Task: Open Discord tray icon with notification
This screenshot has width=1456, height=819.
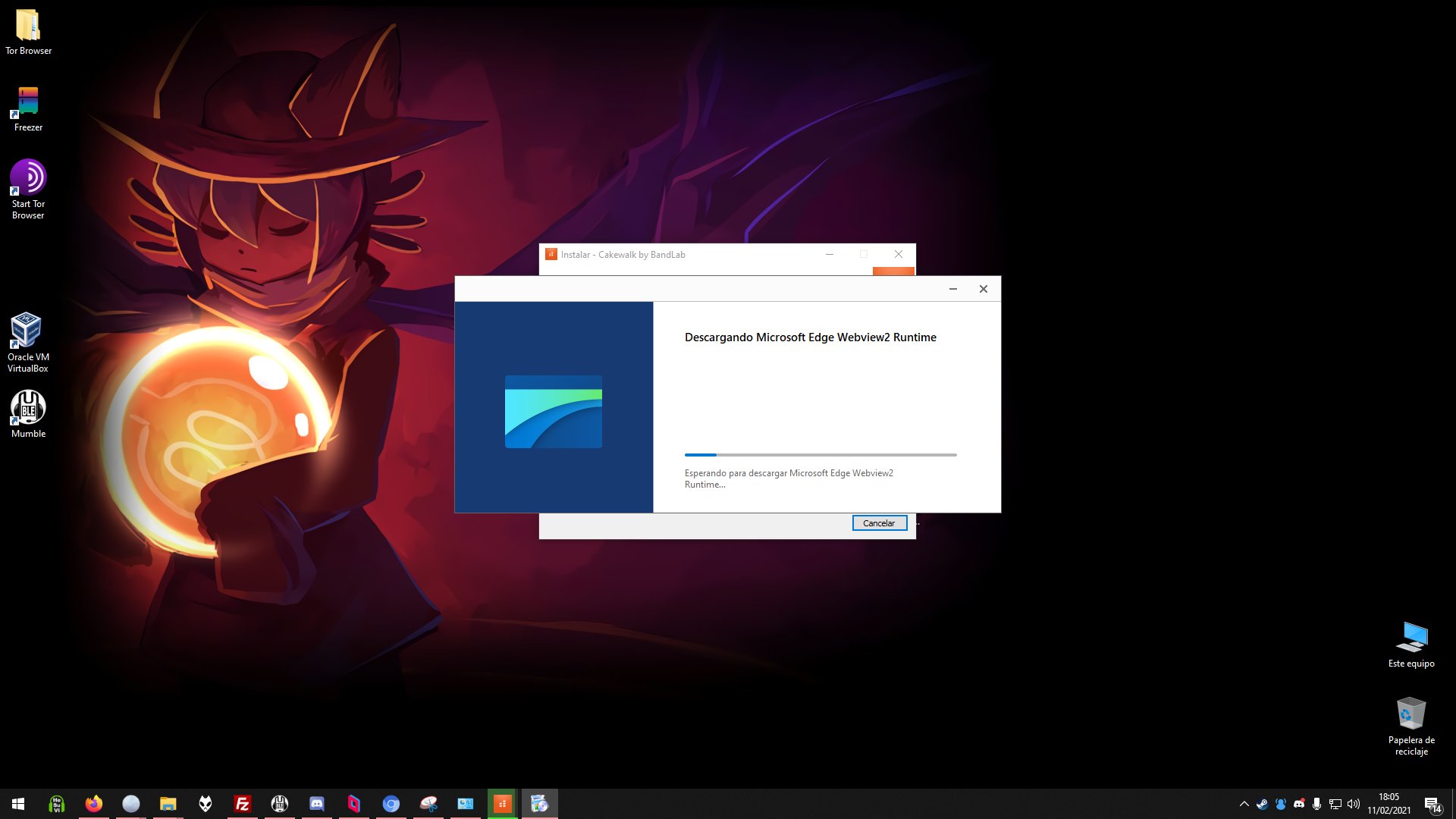Action: 1299,804
